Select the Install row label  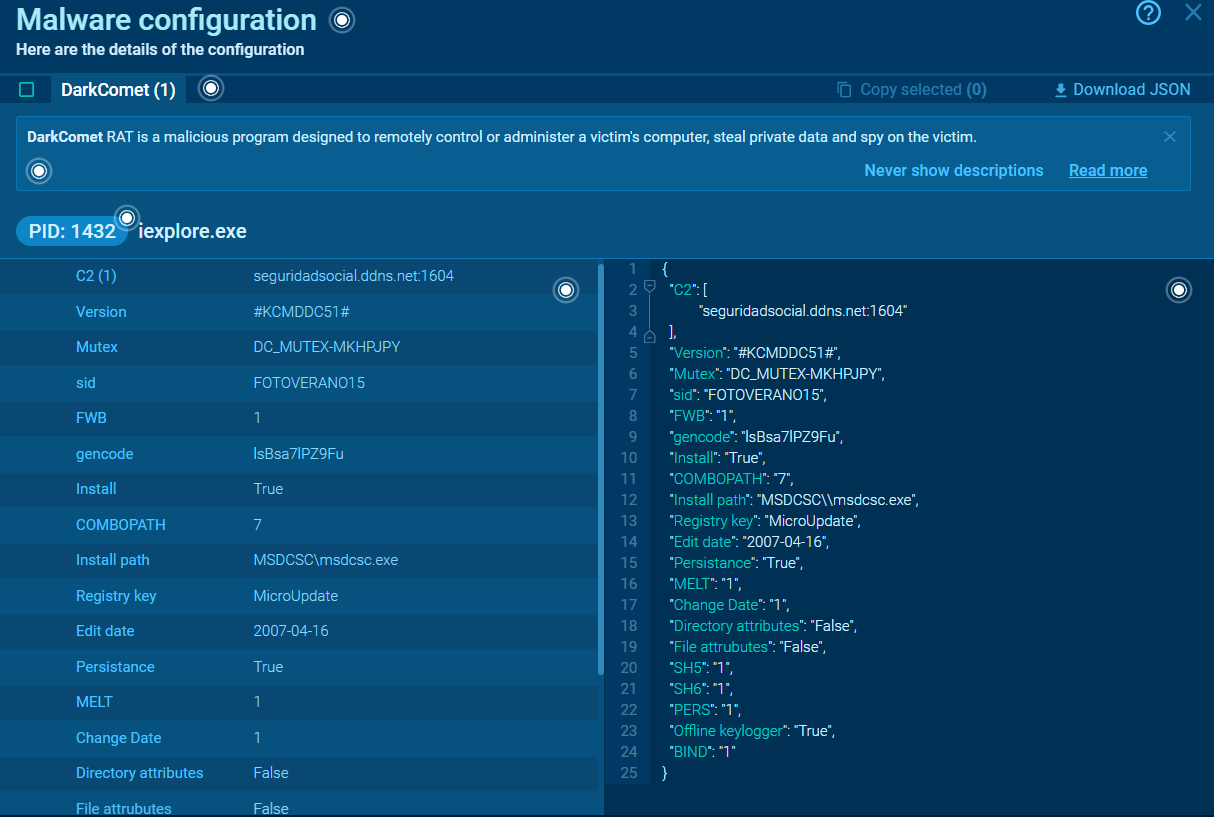(x=96, y=489)
